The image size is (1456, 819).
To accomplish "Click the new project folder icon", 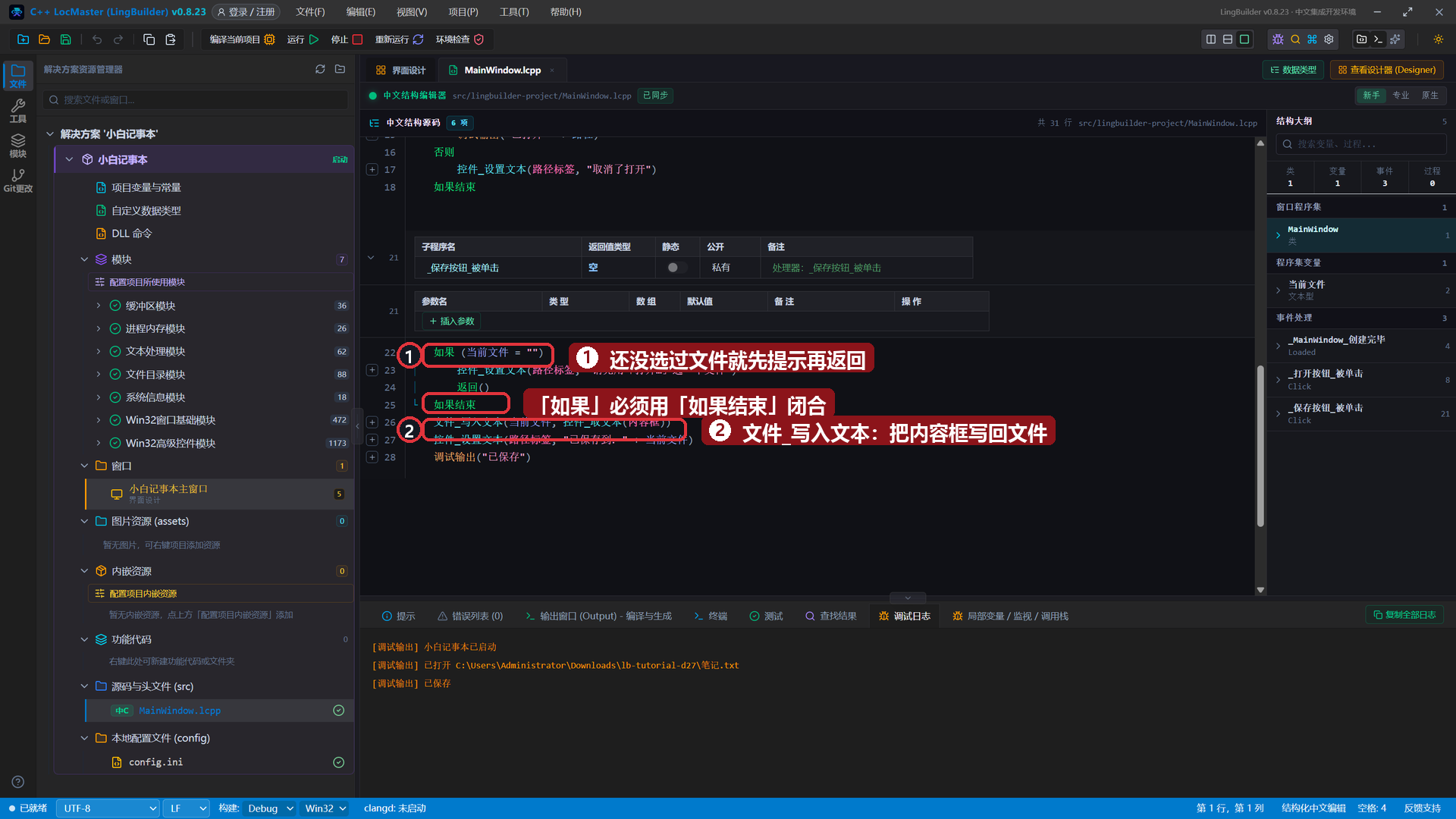I will click(x=23, y=39).
